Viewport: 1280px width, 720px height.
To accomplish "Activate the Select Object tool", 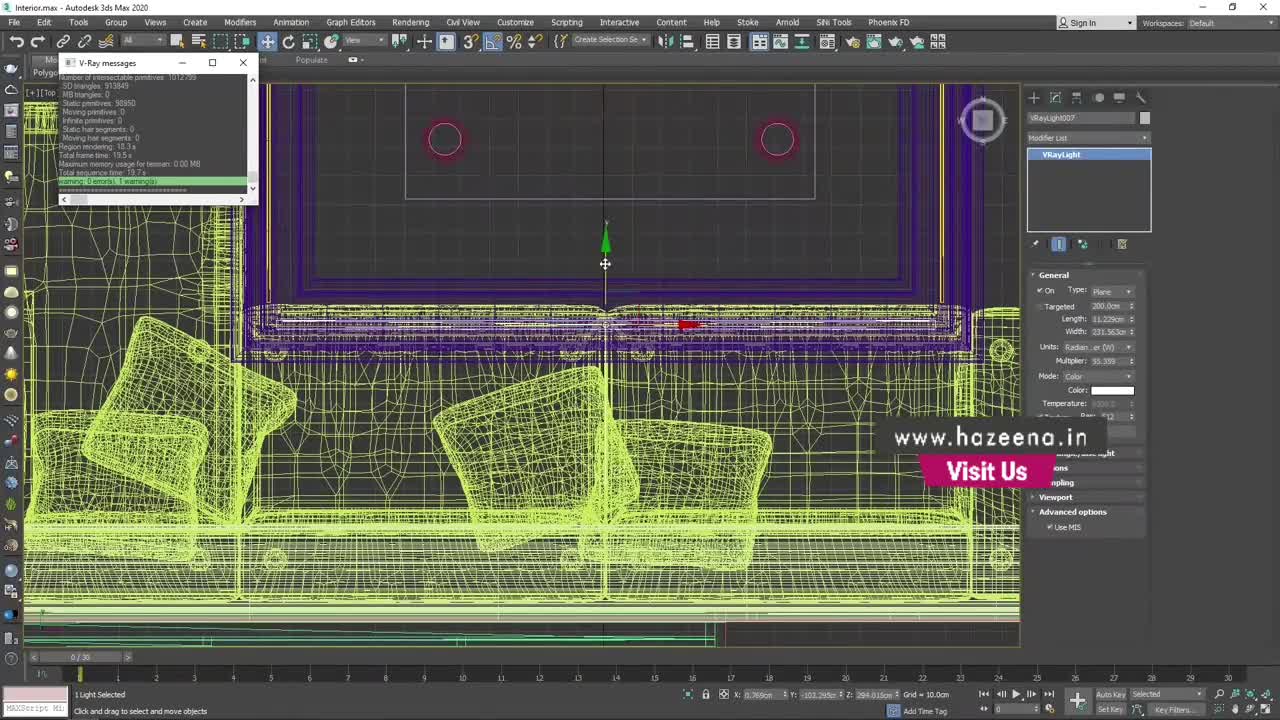I will point(177,41).
